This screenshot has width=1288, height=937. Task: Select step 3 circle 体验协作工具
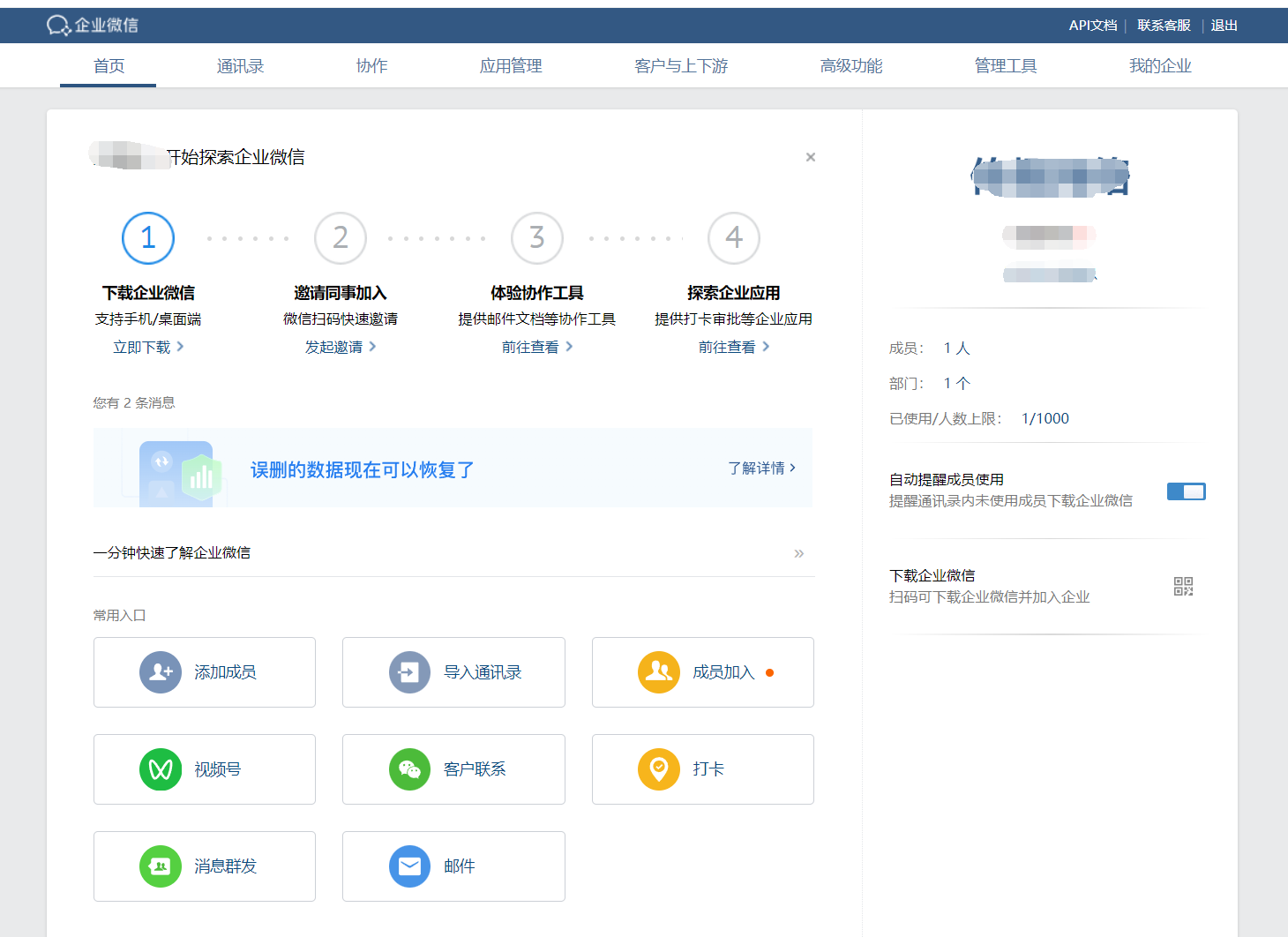pos(537,238)
